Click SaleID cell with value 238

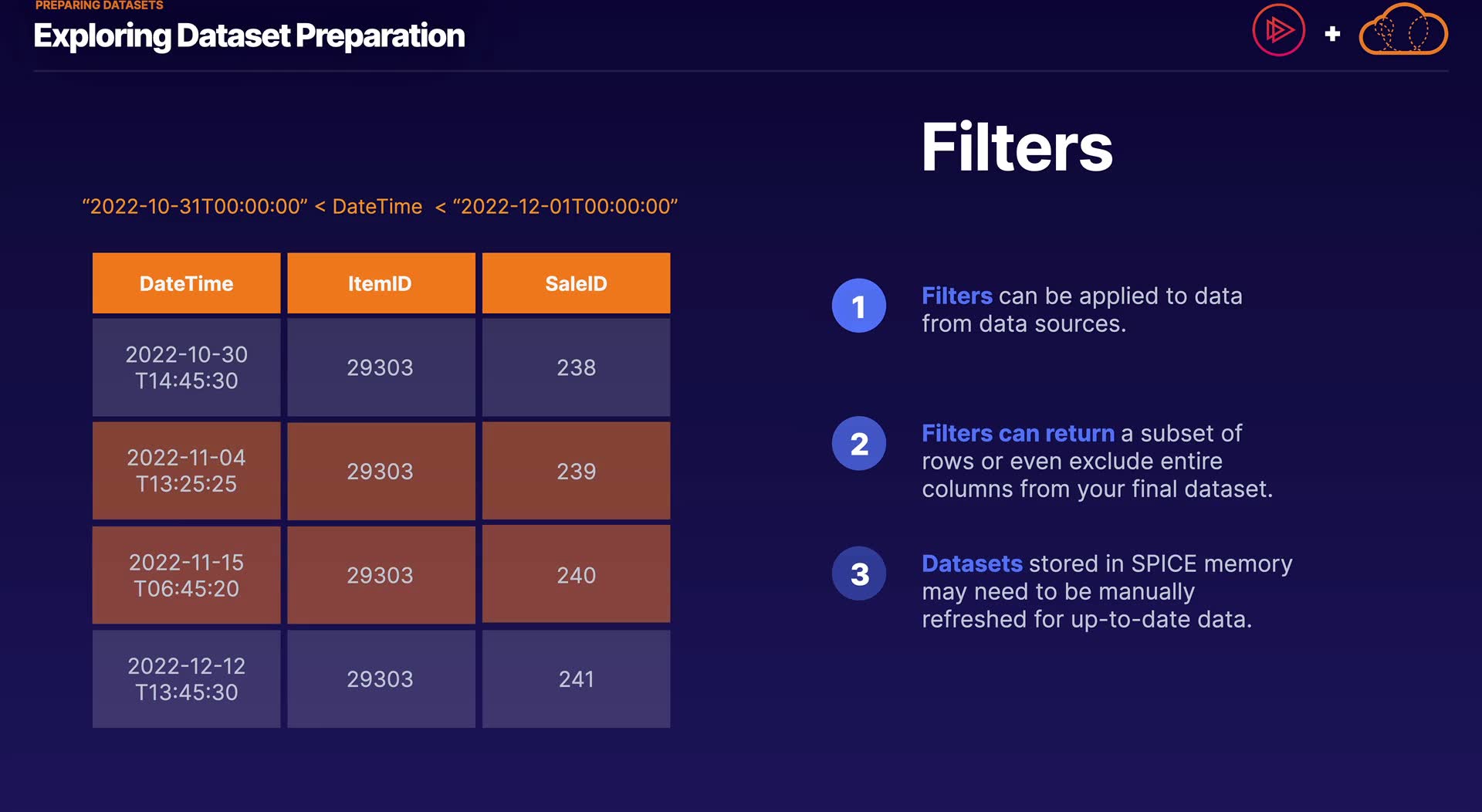coord(576,367)
